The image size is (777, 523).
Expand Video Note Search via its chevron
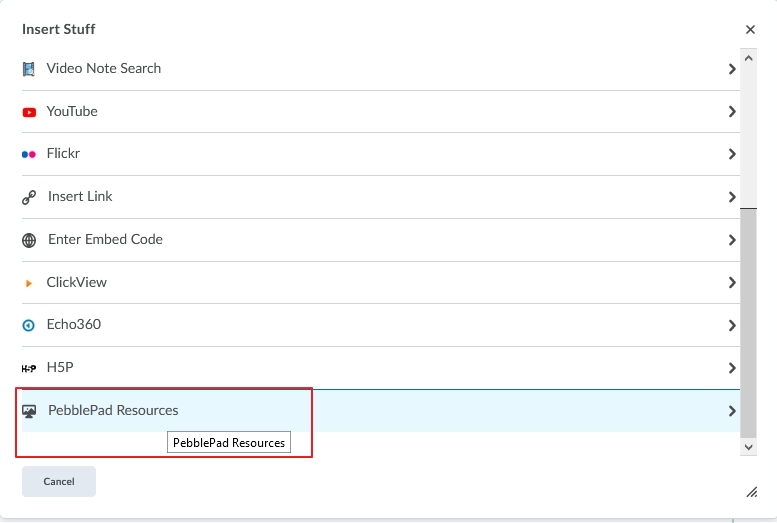pyautogui.click(x=732, y=69)
